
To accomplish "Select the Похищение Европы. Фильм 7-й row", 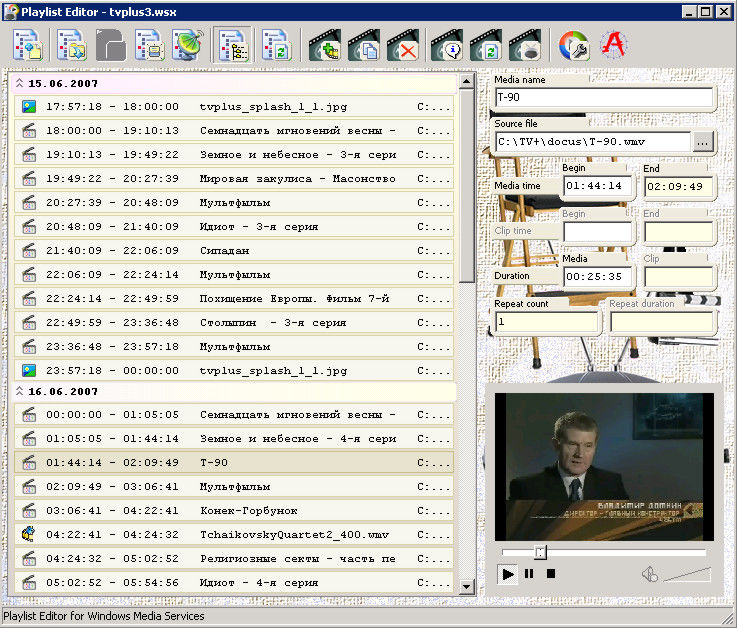I will [x=234, y=298].
